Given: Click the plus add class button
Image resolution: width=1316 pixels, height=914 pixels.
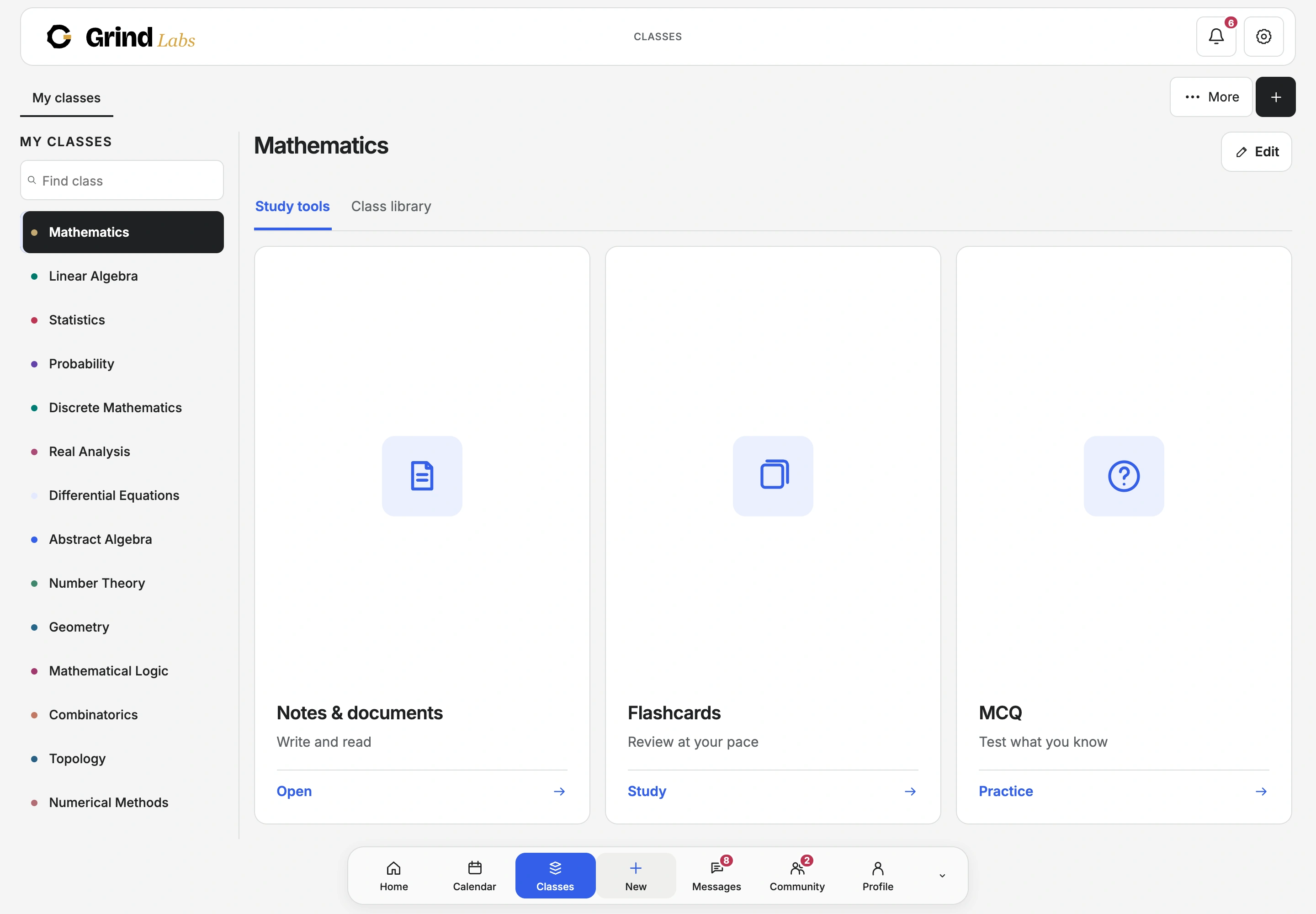Looking at the screenshot, I should [x=1275, y=97].
